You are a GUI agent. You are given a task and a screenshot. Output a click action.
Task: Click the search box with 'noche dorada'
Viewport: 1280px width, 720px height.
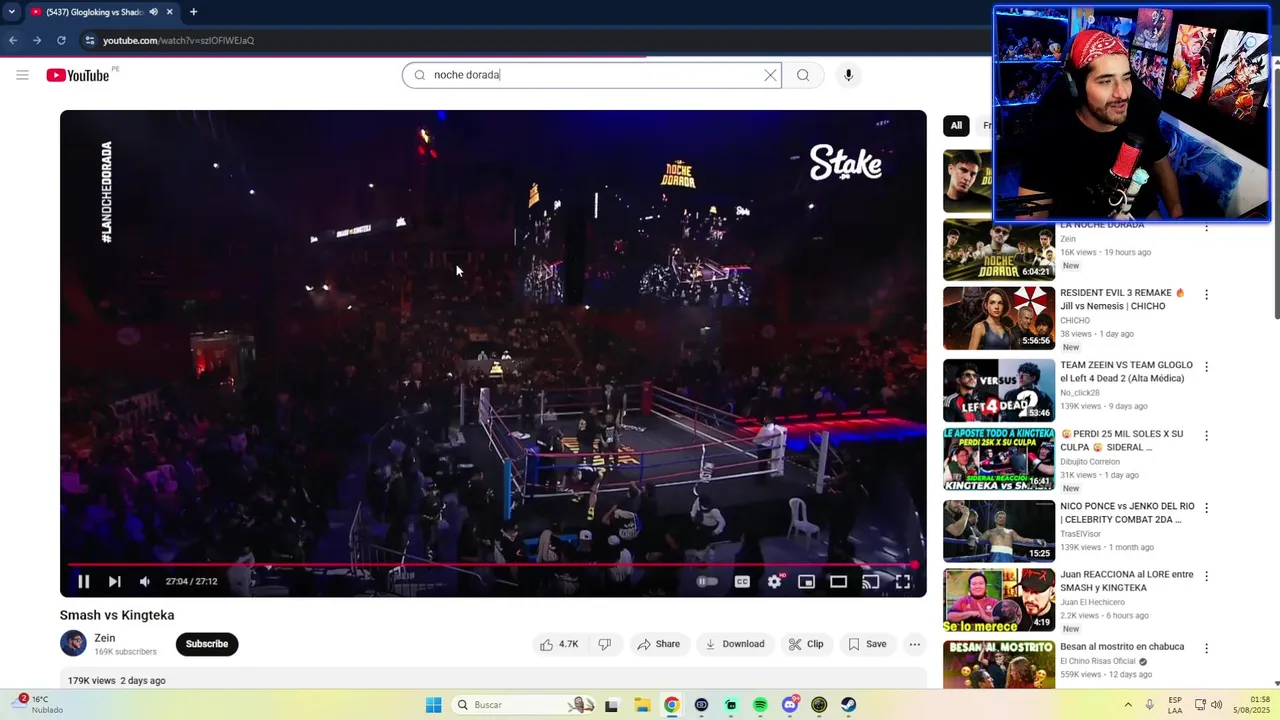592,75
